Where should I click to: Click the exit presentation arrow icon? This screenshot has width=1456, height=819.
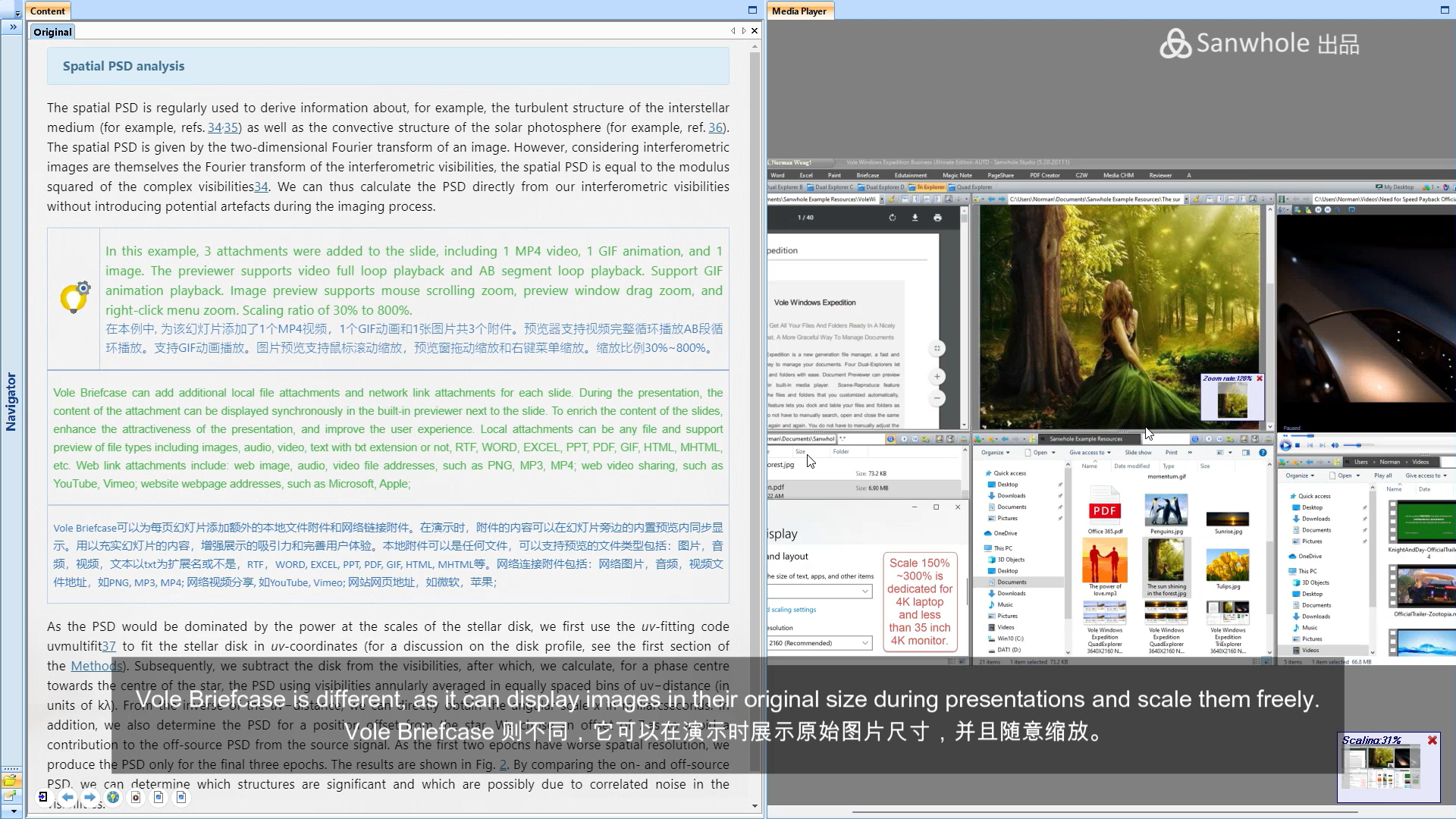tap(43, 797)
